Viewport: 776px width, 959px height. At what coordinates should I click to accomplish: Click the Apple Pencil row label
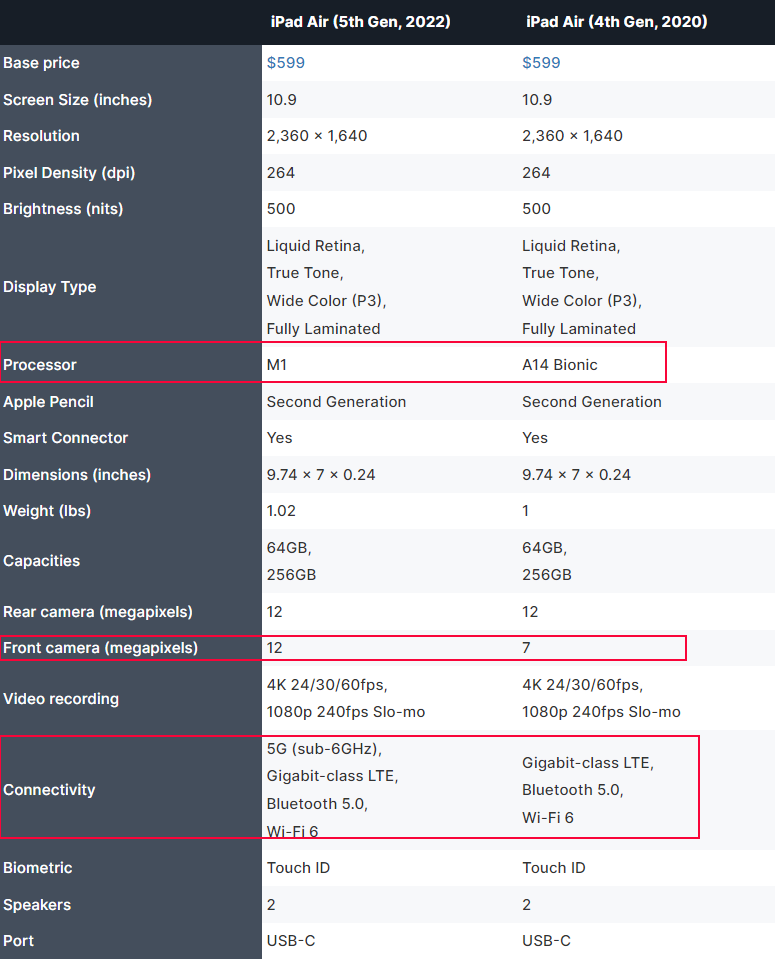48,402
